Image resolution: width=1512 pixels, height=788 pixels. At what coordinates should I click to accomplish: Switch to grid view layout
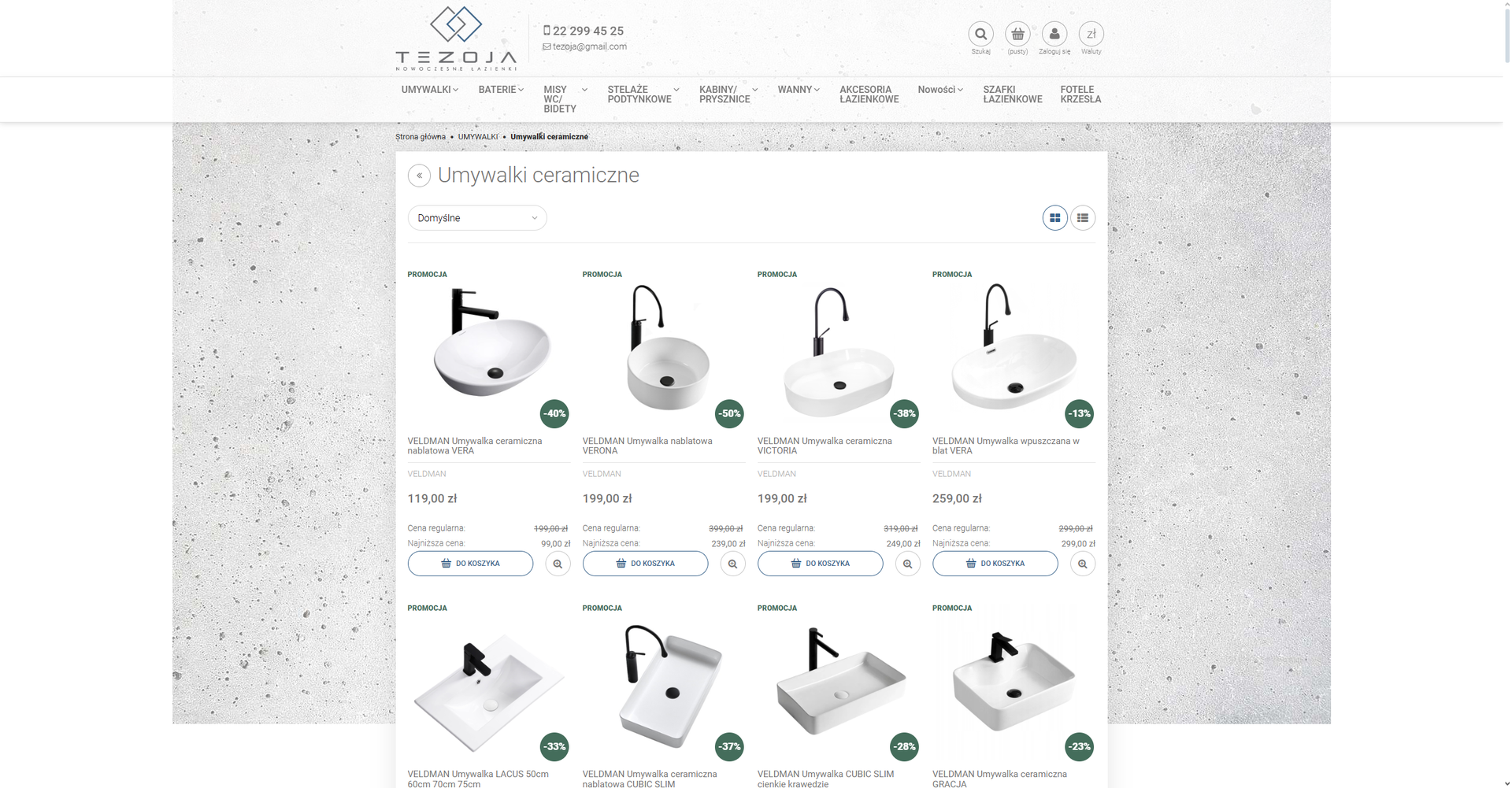pos(1054,218)
